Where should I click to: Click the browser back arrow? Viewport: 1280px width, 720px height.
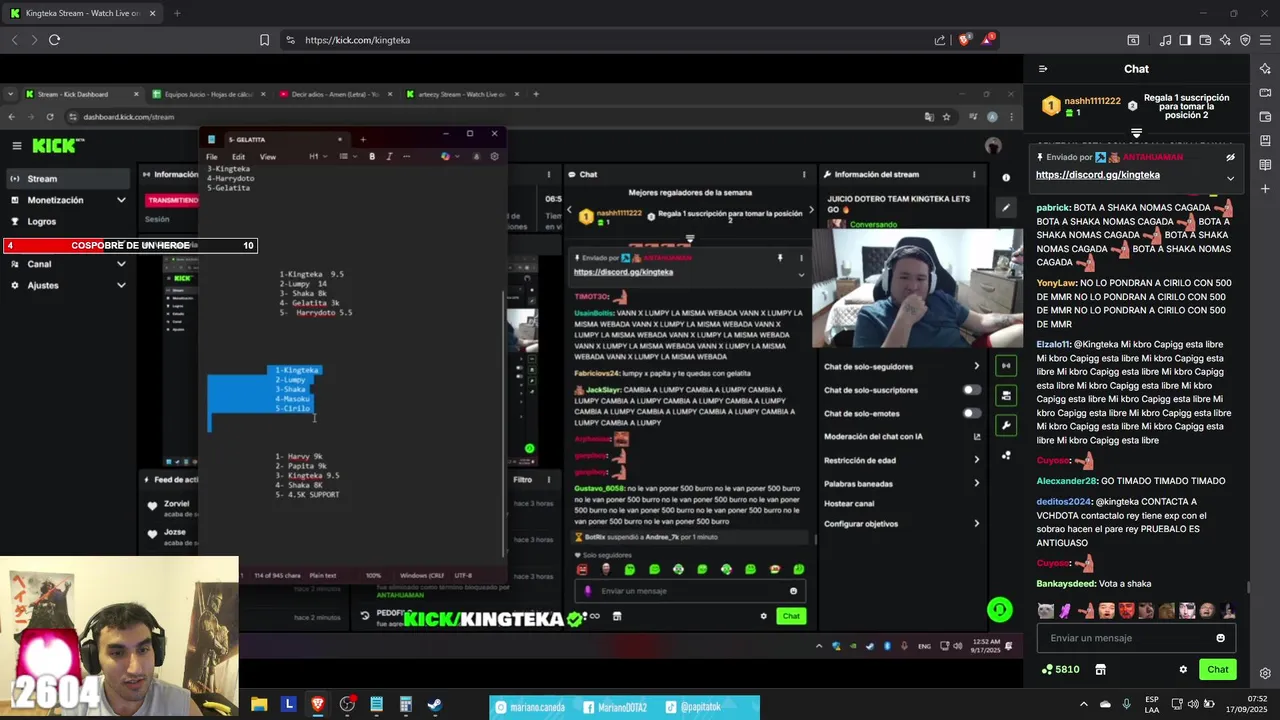click(14, 40)
